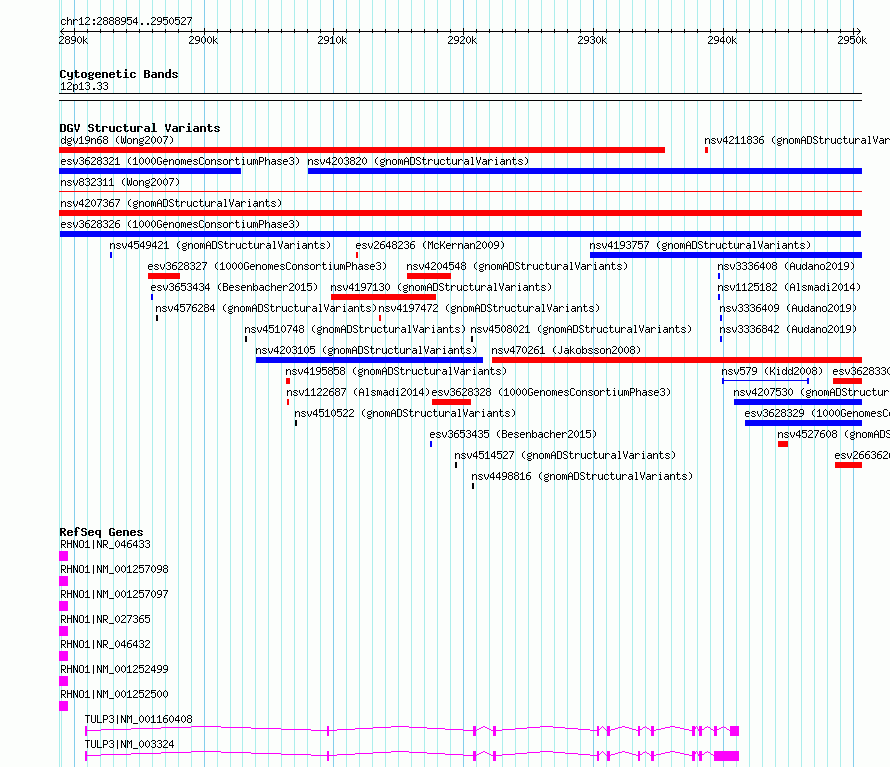Click the 2920k ruler position

click(x=463, y=40)
